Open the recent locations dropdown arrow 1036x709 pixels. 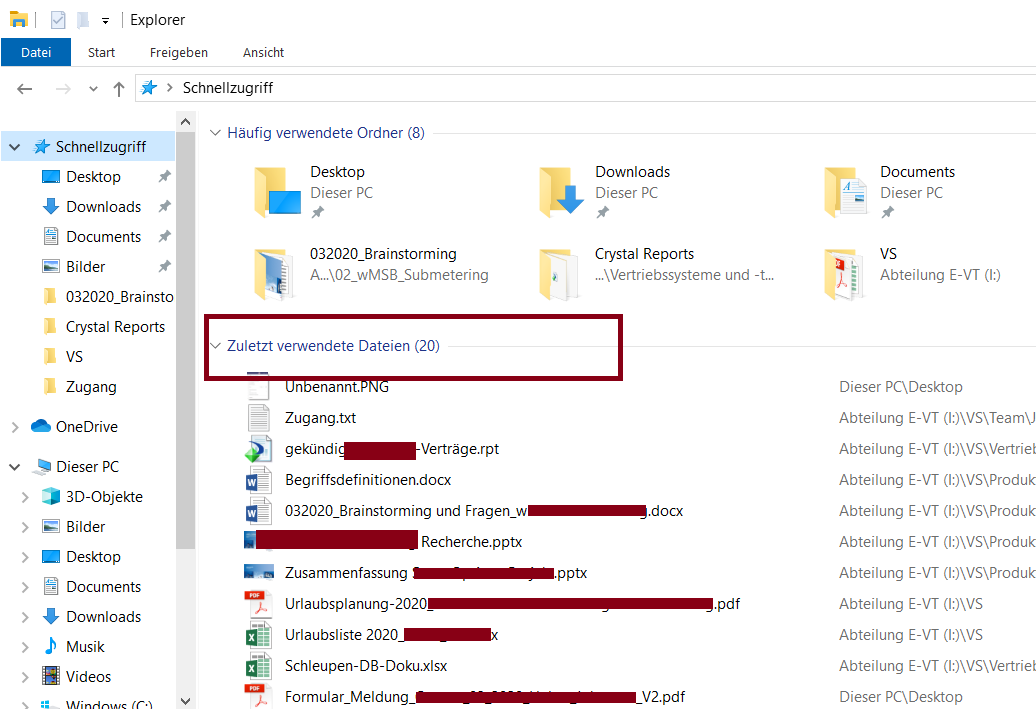tap(93, 89)
